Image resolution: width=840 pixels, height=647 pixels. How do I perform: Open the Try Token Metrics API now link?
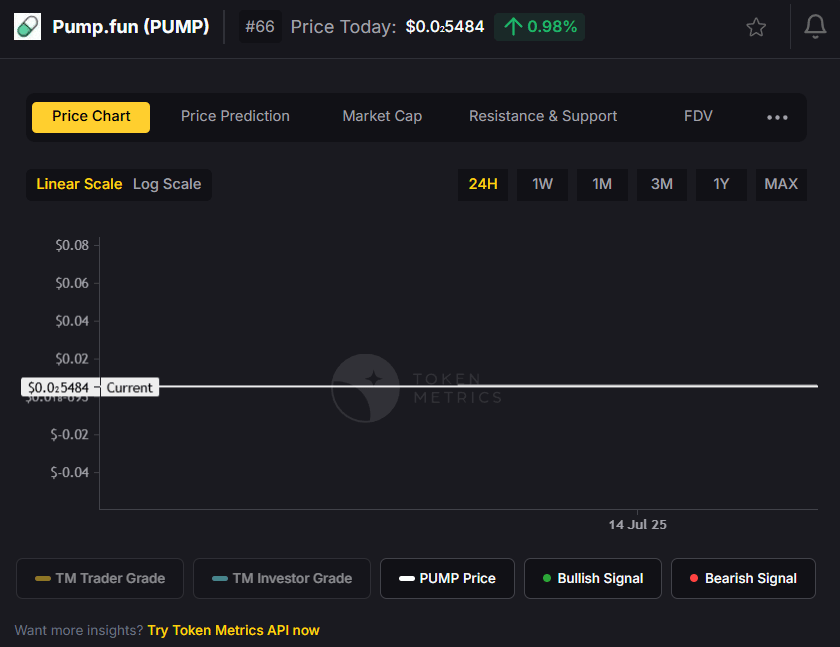[234, 630]
